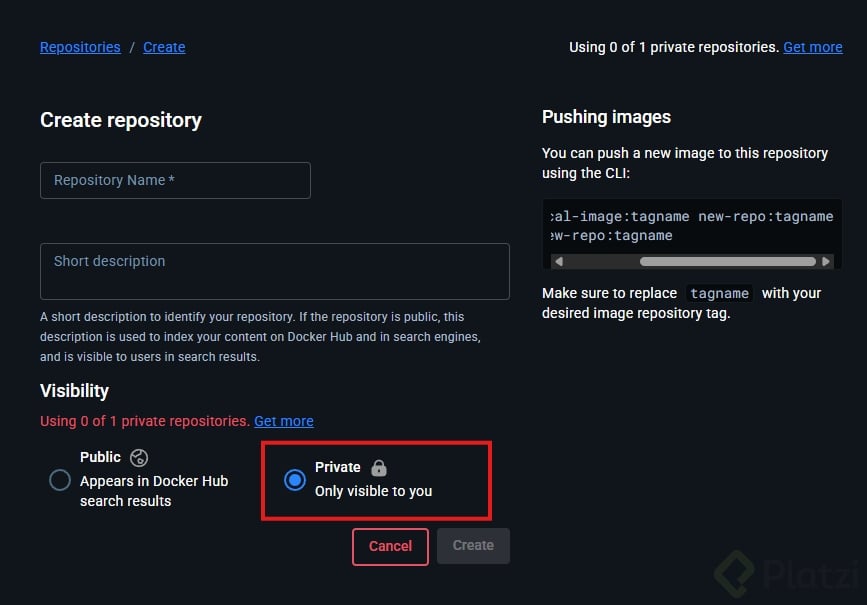Open the Create breadcrumb link
The image size is (867, 605).
164,47
